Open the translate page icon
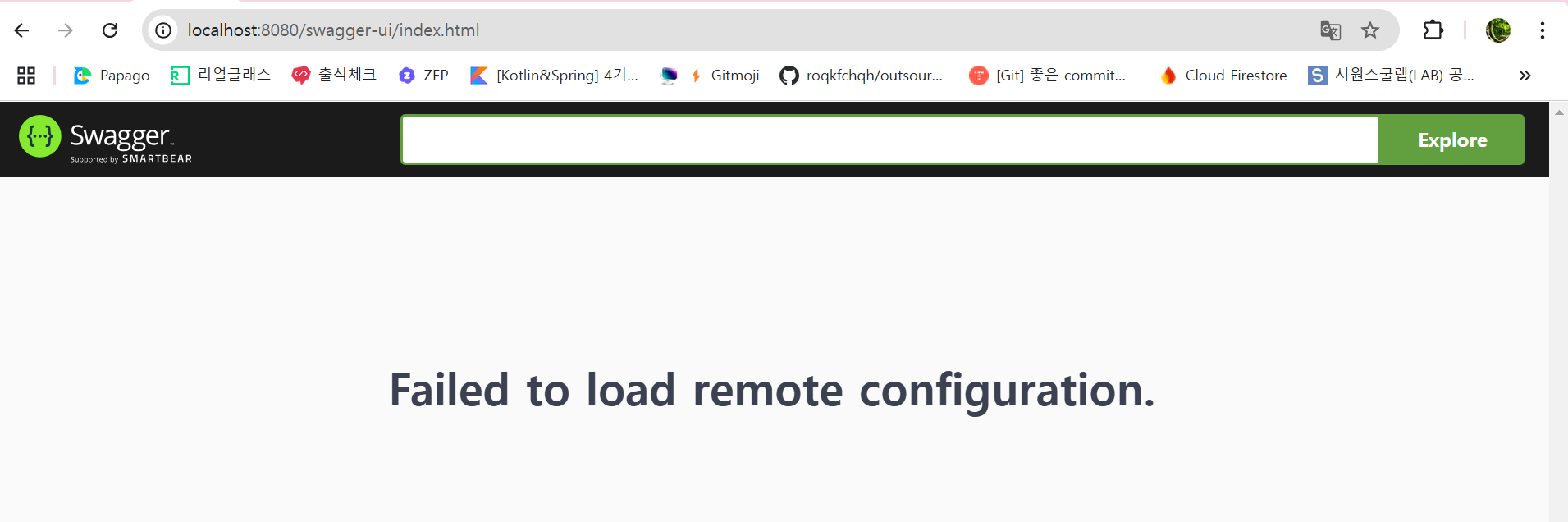The image size is (1568, 522). (1330, 30)
